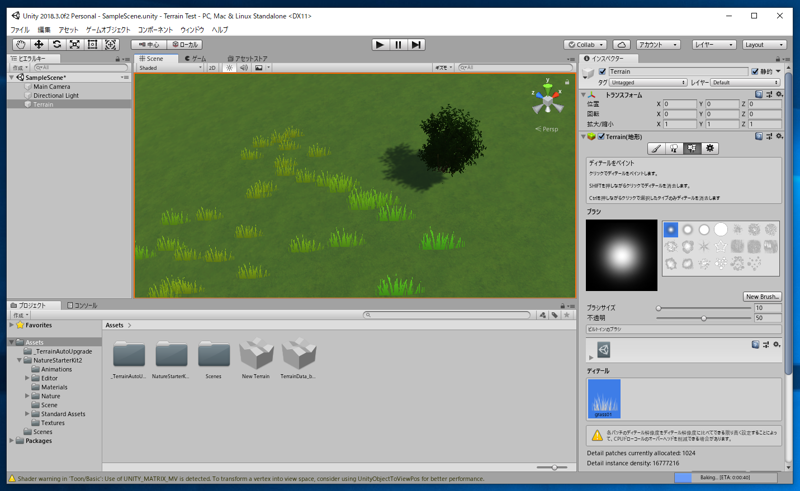
Task: Filter project search by type icon
Action: pyautogui.click(x=542, y=315)
